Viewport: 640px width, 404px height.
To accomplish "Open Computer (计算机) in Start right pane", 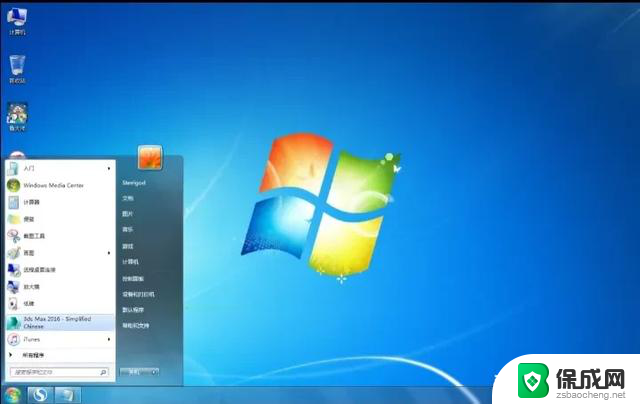I will pos(131,262).
